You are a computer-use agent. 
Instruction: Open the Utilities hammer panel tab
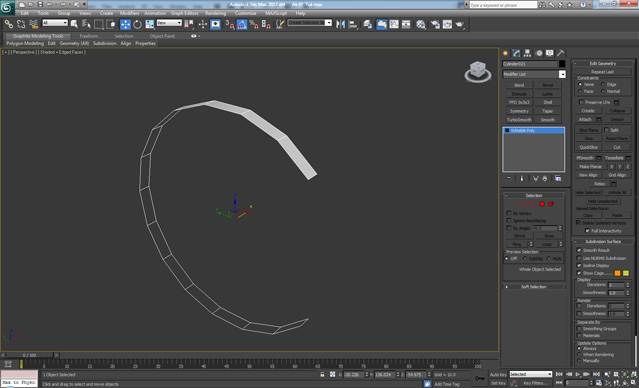pos(561,53)
